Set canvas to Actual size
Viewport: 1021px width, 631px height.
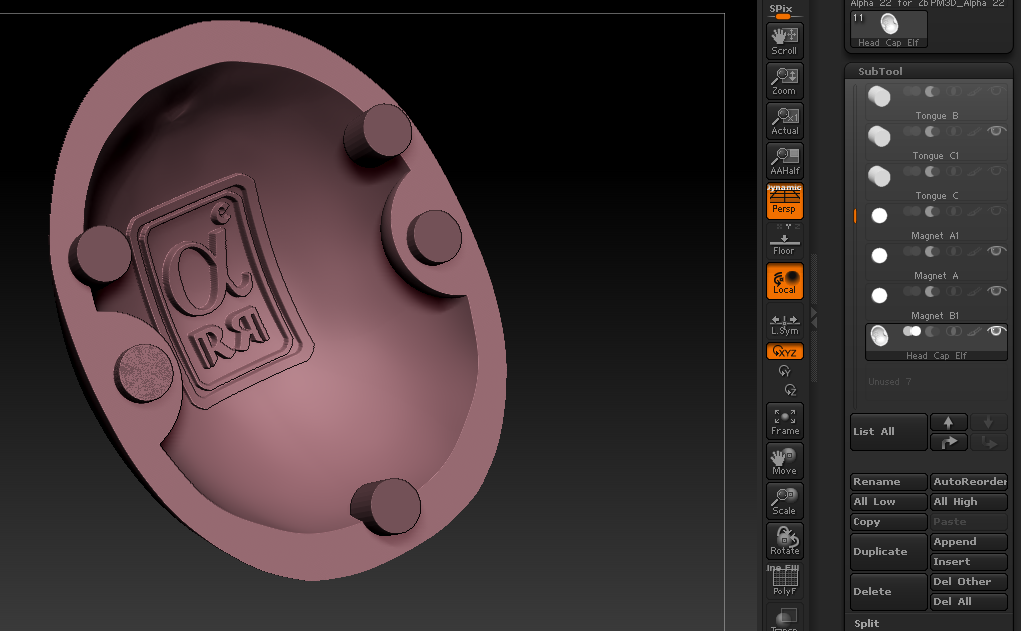pyautogui.click(x=785, y=121)
